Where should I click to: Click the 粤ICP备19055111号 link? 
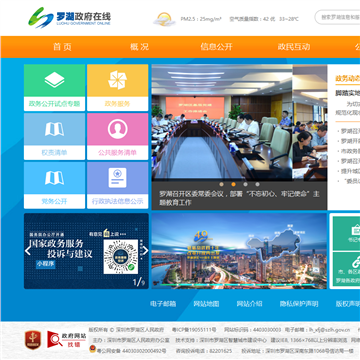coord(194,330)
